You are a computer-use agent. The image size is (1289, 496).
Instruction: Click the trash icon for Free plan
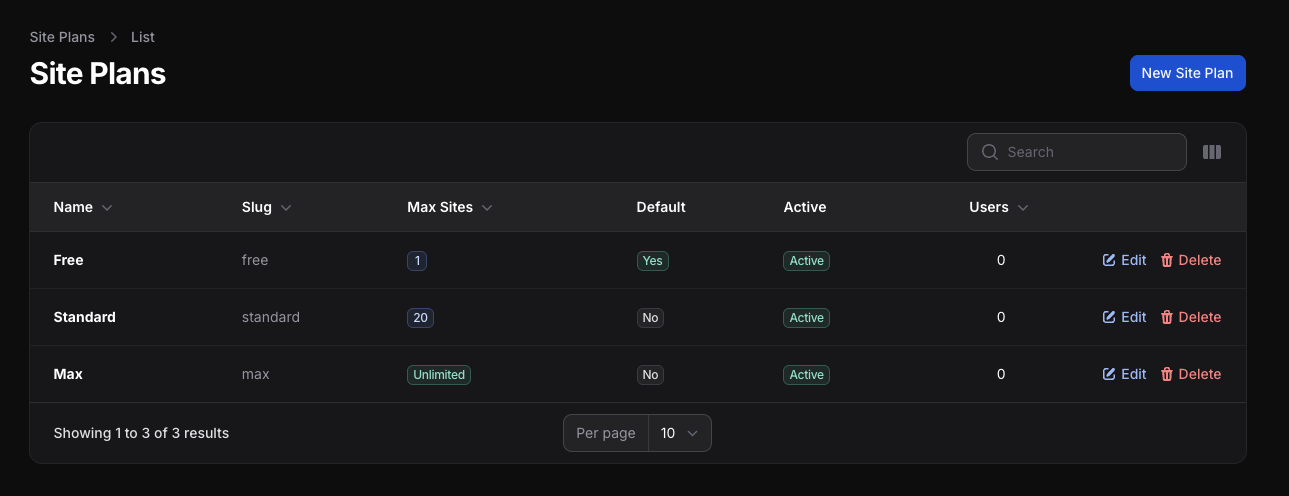pyautogui.click(x=1166, y=260)
